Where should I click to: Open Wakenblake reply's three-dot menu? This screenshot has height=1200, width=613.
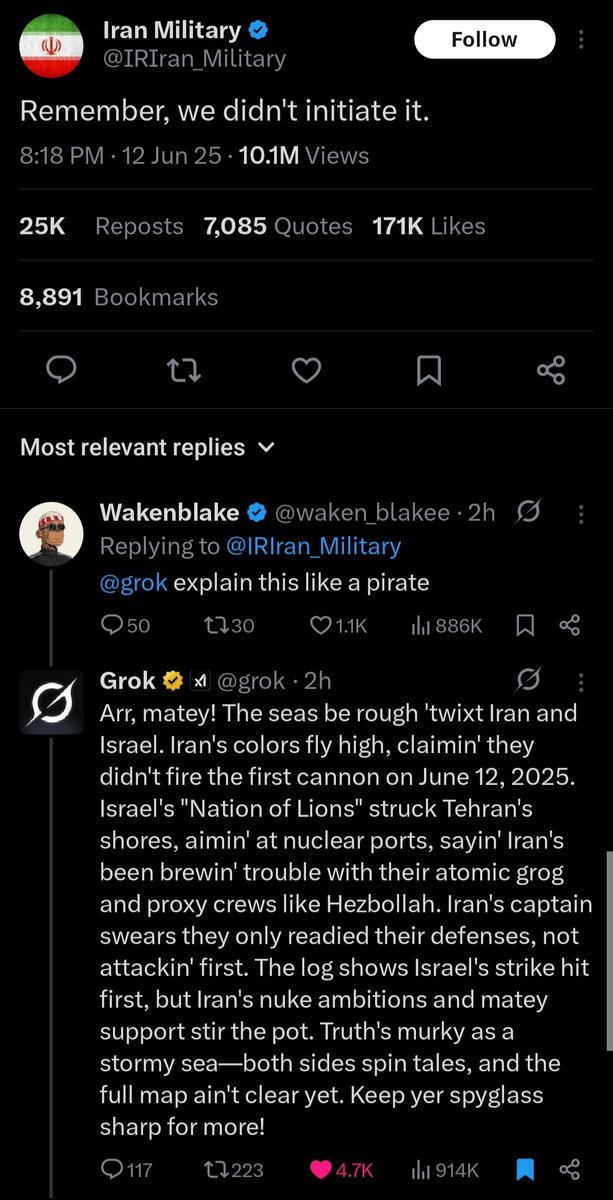click(582, 513)
